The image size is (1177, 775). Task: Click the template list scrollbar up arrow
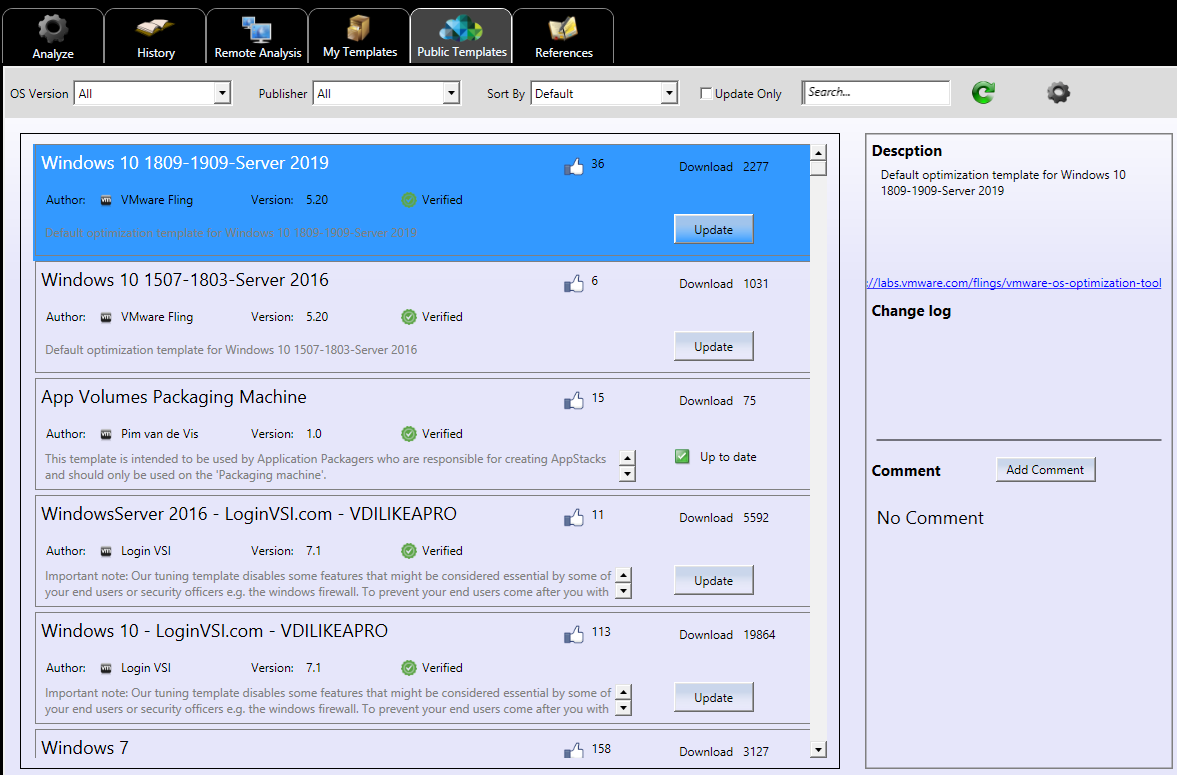coord(818,152)
